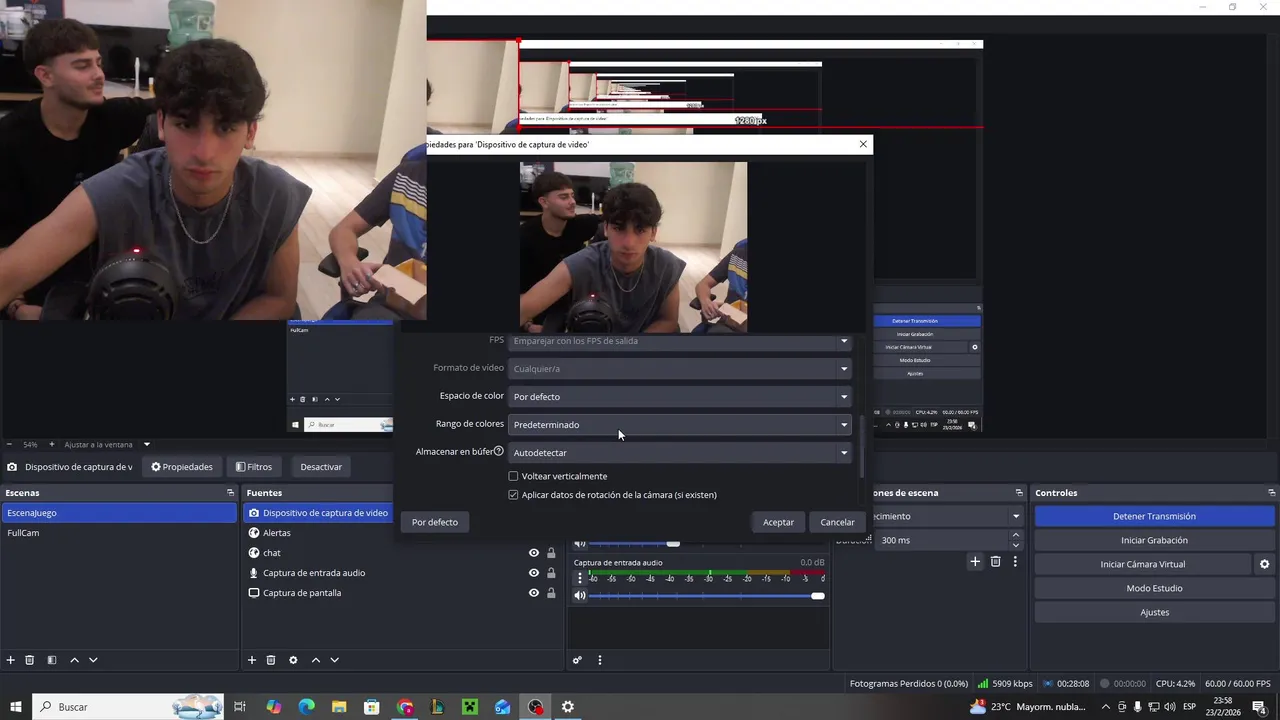Viewport: 1280px width, 720px height.
Task: Show hidden system tray icons chevron
Action: [1105, 707]
